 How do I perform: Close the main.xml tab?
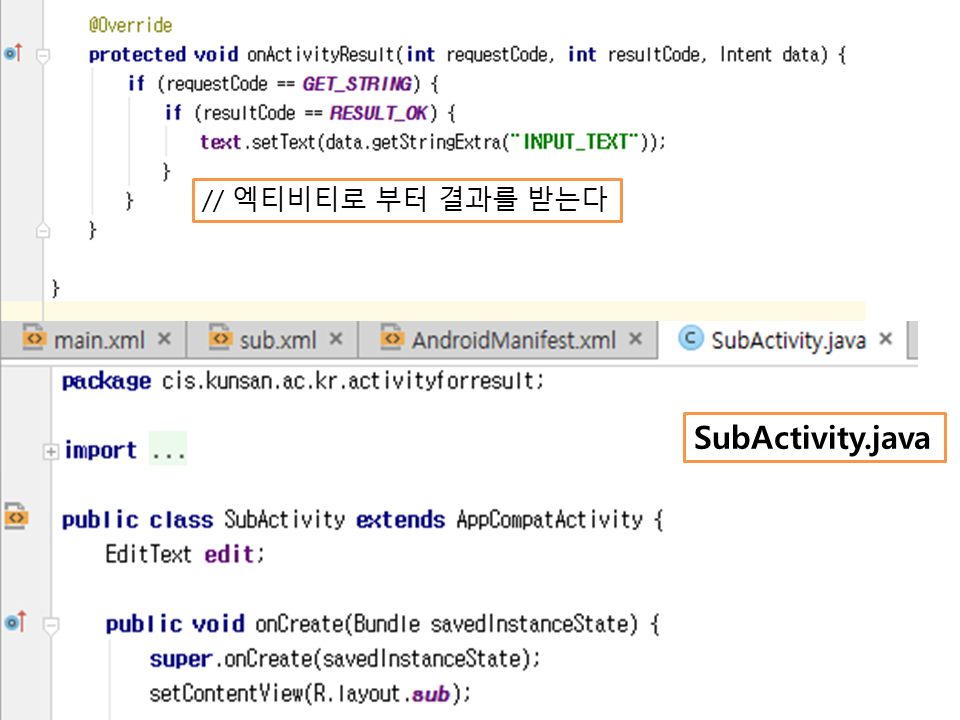pos(165,339)
